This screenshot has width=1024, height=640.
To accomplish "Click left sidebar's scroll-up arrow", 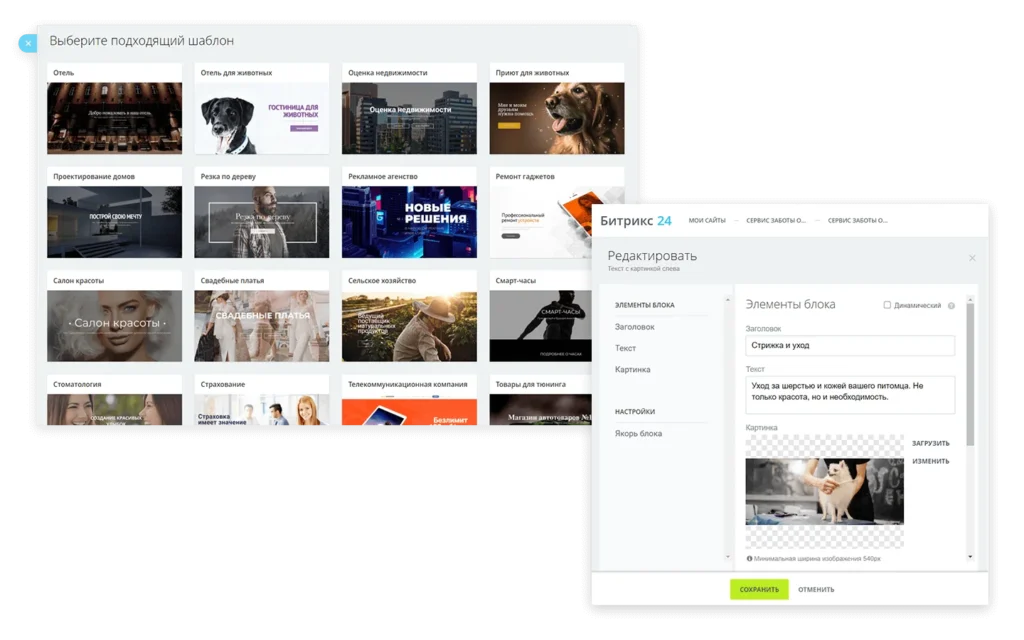I will tap(727, 299).
